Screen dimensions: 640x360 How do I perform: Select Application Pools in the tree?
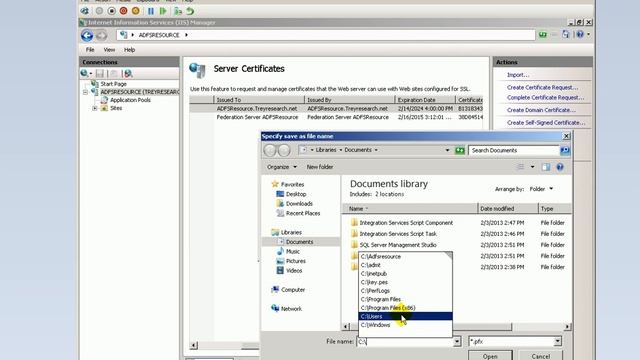coord(130,100)
